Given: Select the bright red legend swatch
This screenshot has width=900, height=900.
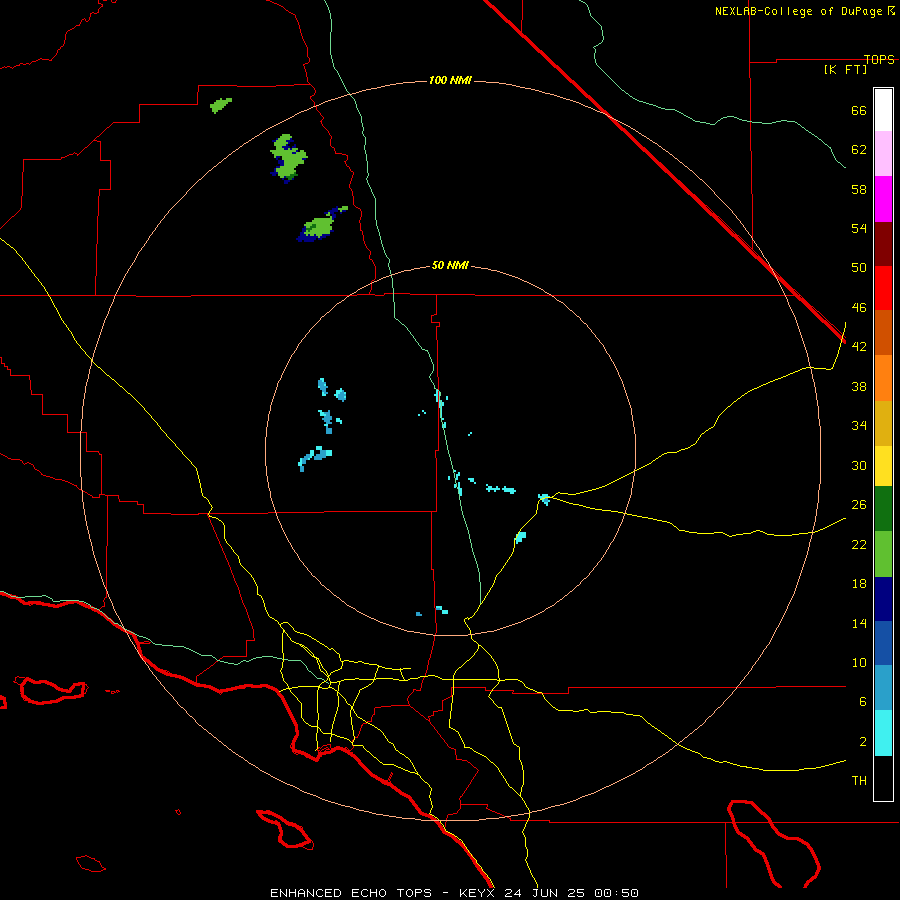Looking at the screenshot, I should pos(883,288).
